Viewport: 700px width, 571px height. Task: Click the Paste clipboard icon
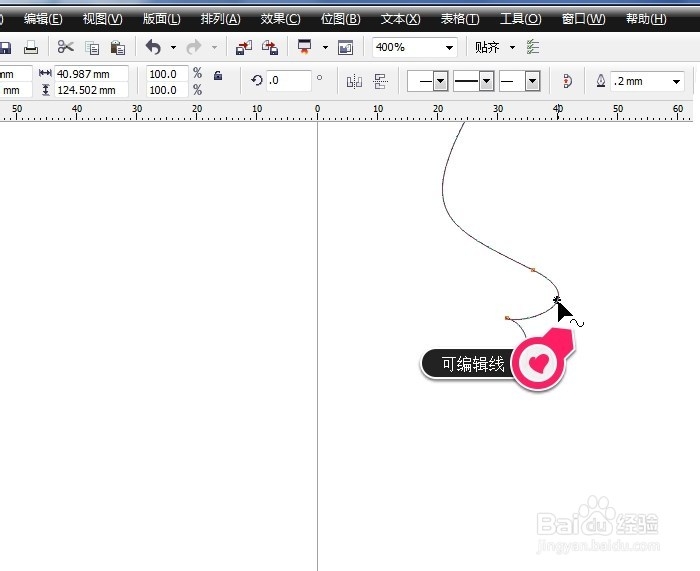118,47
